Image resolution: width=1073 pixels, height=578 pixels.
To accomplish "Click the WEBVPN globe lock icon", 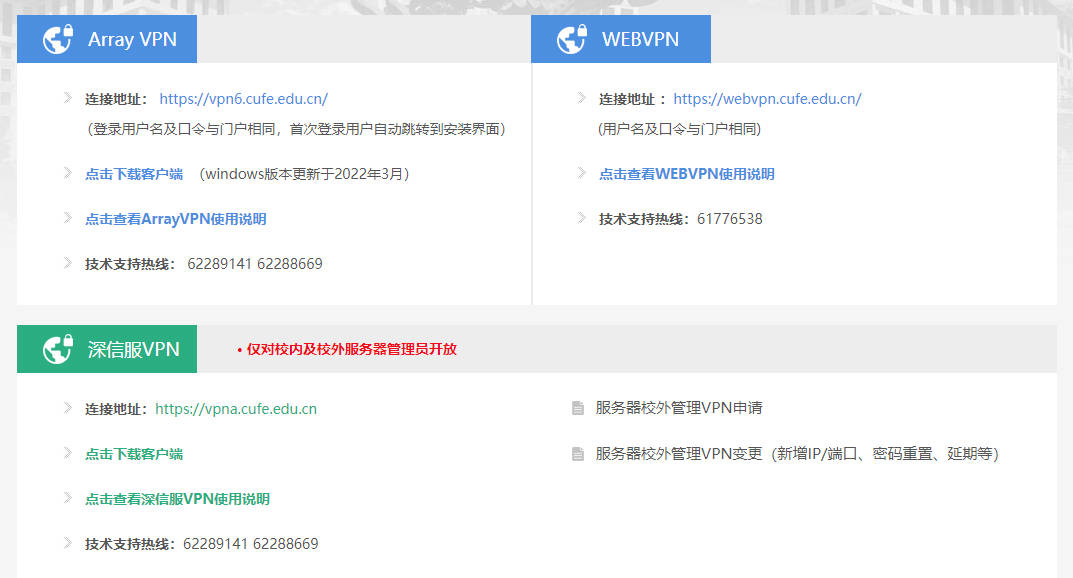I will pos(571,40).
